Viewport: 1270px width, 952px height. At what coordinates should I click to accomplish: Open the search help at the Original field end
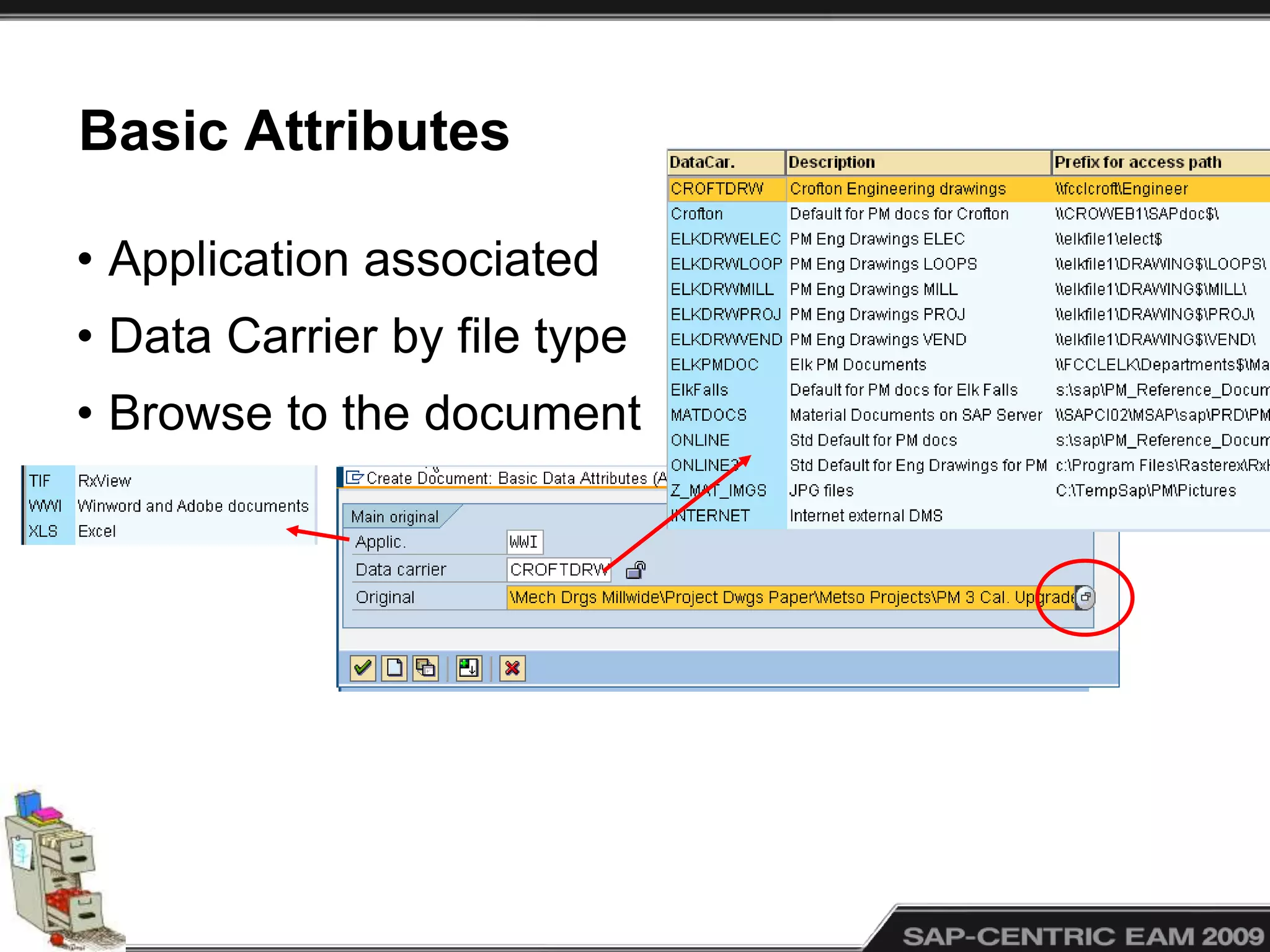tap(1085, 597)
